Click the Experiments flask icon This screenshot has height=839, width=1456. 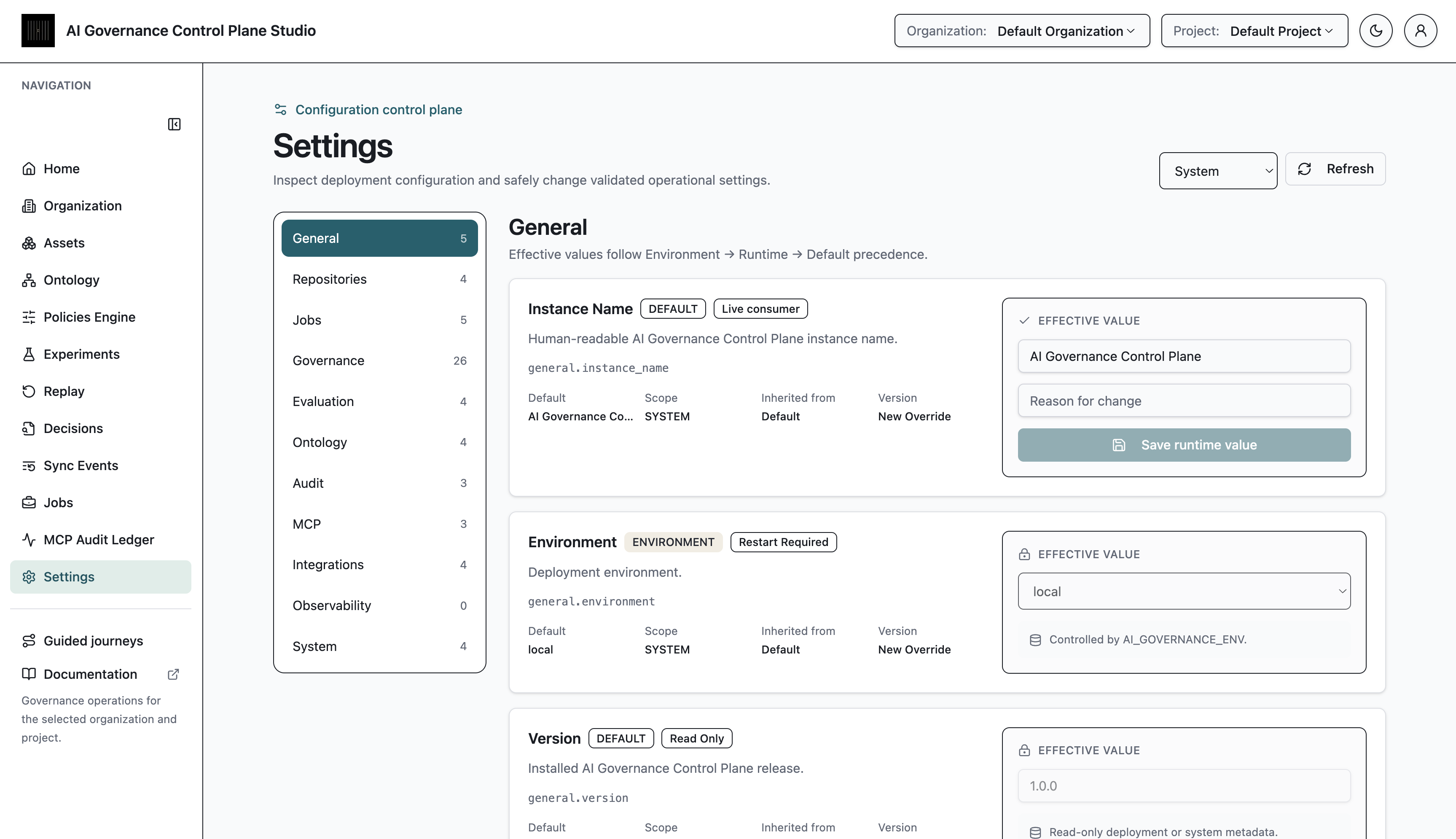pyautogui.click(x=29, y=355)
